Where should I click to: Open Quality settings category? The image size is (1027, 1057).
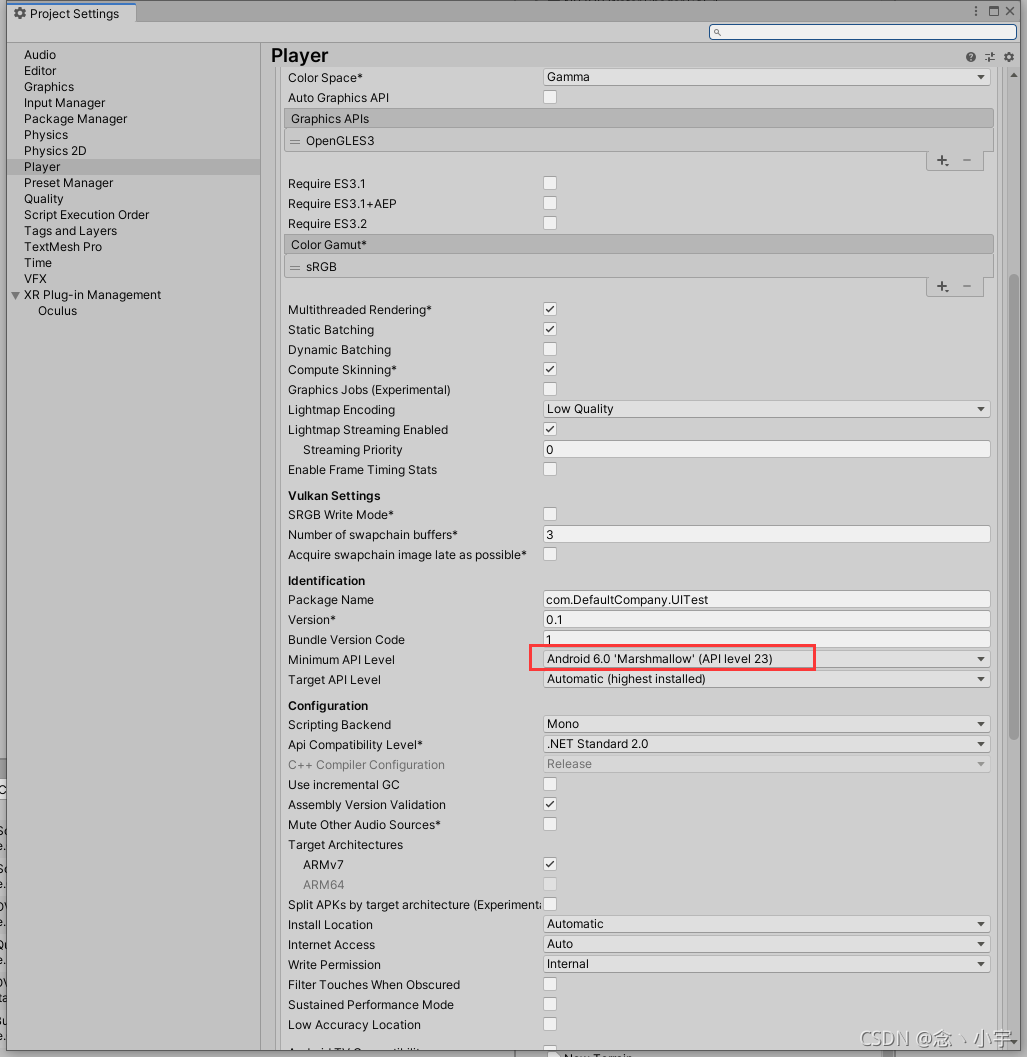point(44,199)
